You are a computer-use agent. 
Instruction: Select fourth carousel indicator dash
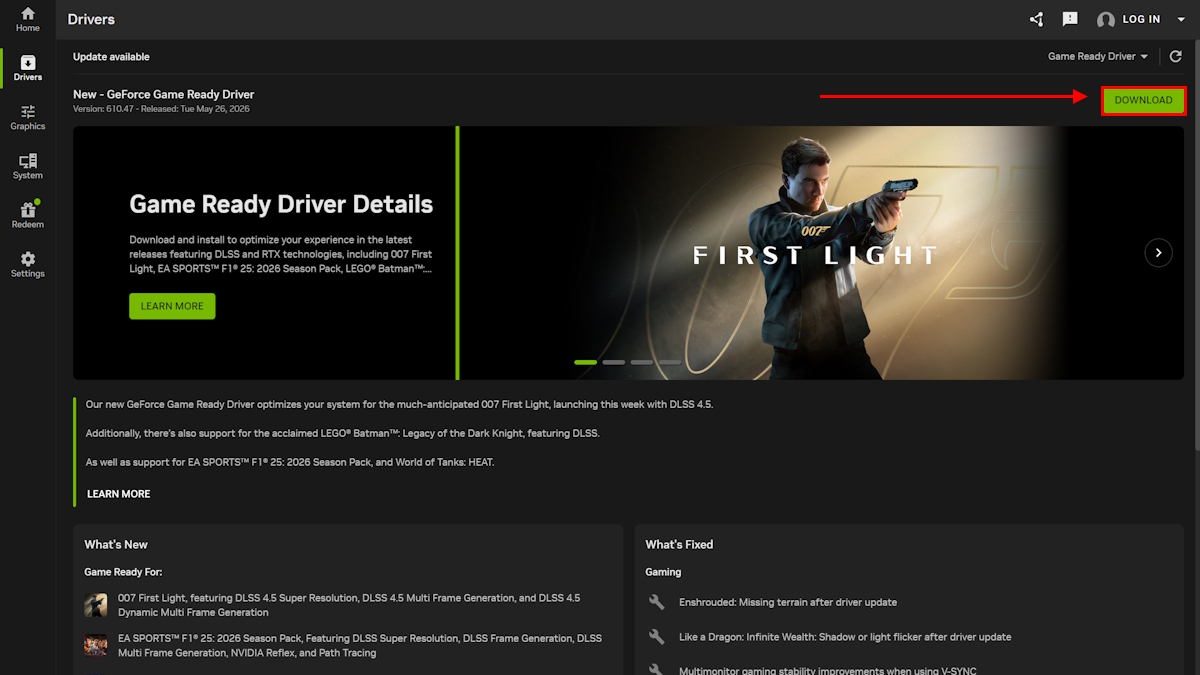[670, 362]
